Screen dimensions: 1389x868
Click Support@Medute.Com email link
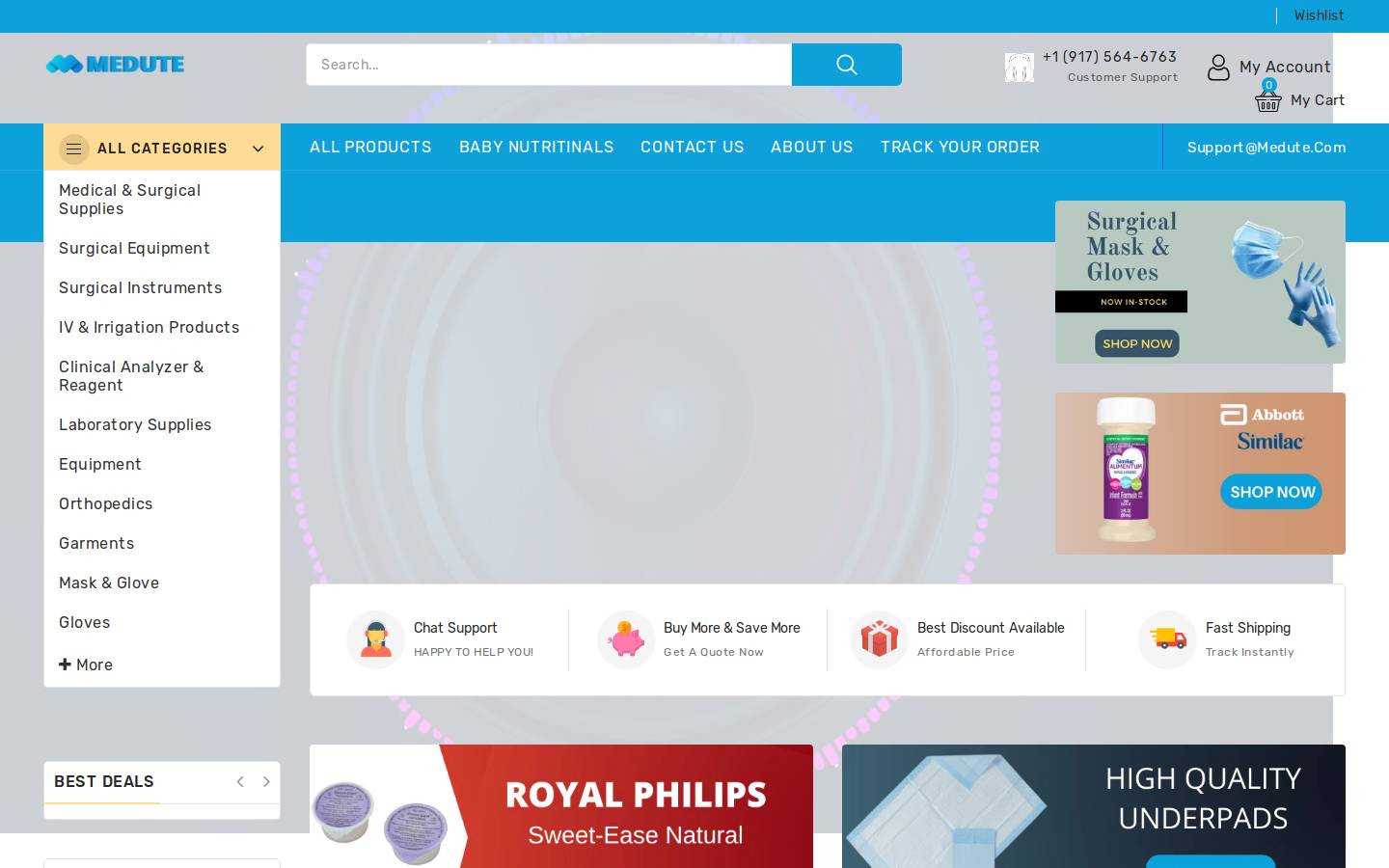(1266, 148)
